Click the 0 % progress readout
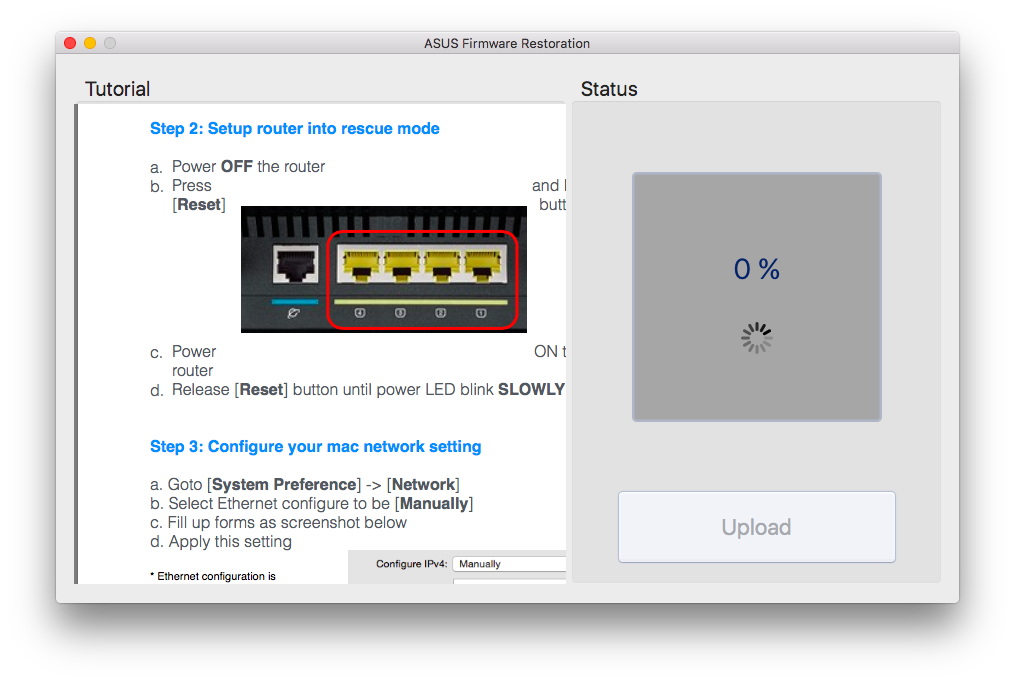Image resolution: width=1015 pixels, height=683 pixels. tap(757, 269)
